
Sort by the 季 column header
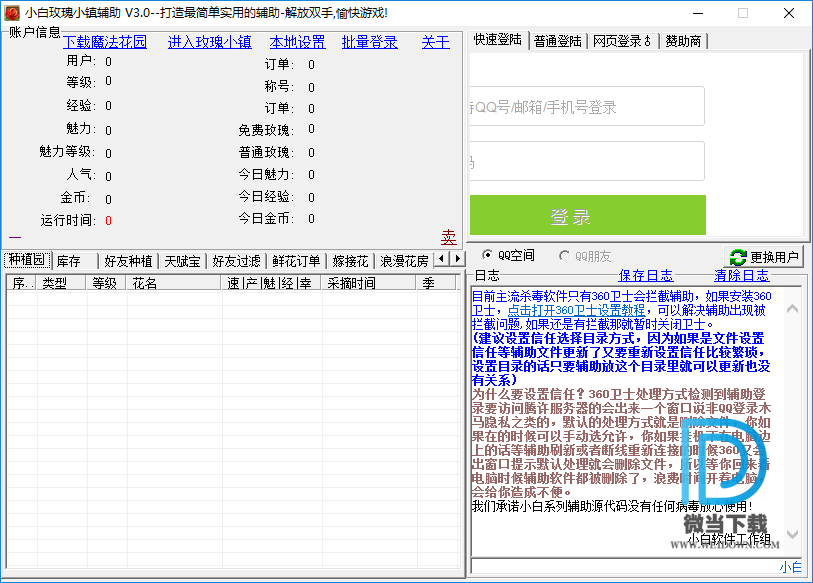pyautogui.click(x=436, y=283)
